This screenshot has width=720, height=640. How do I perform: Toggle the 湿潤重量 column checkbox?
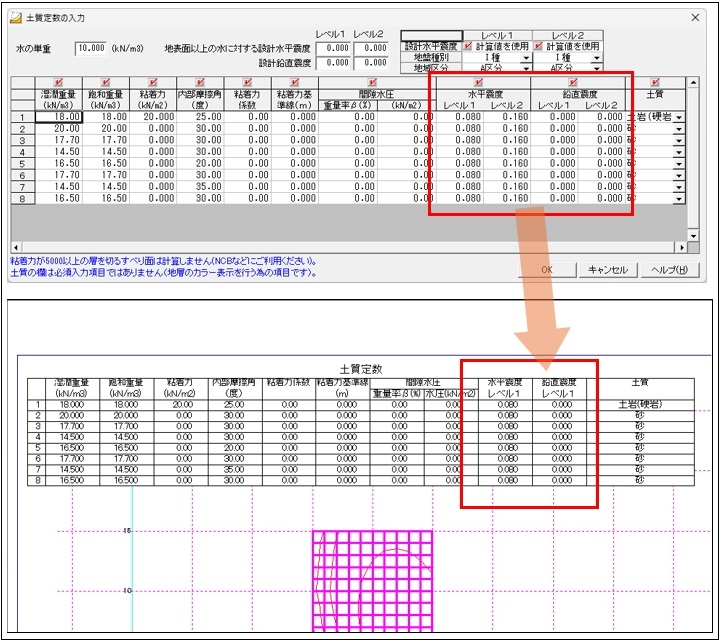pos(58,82)
